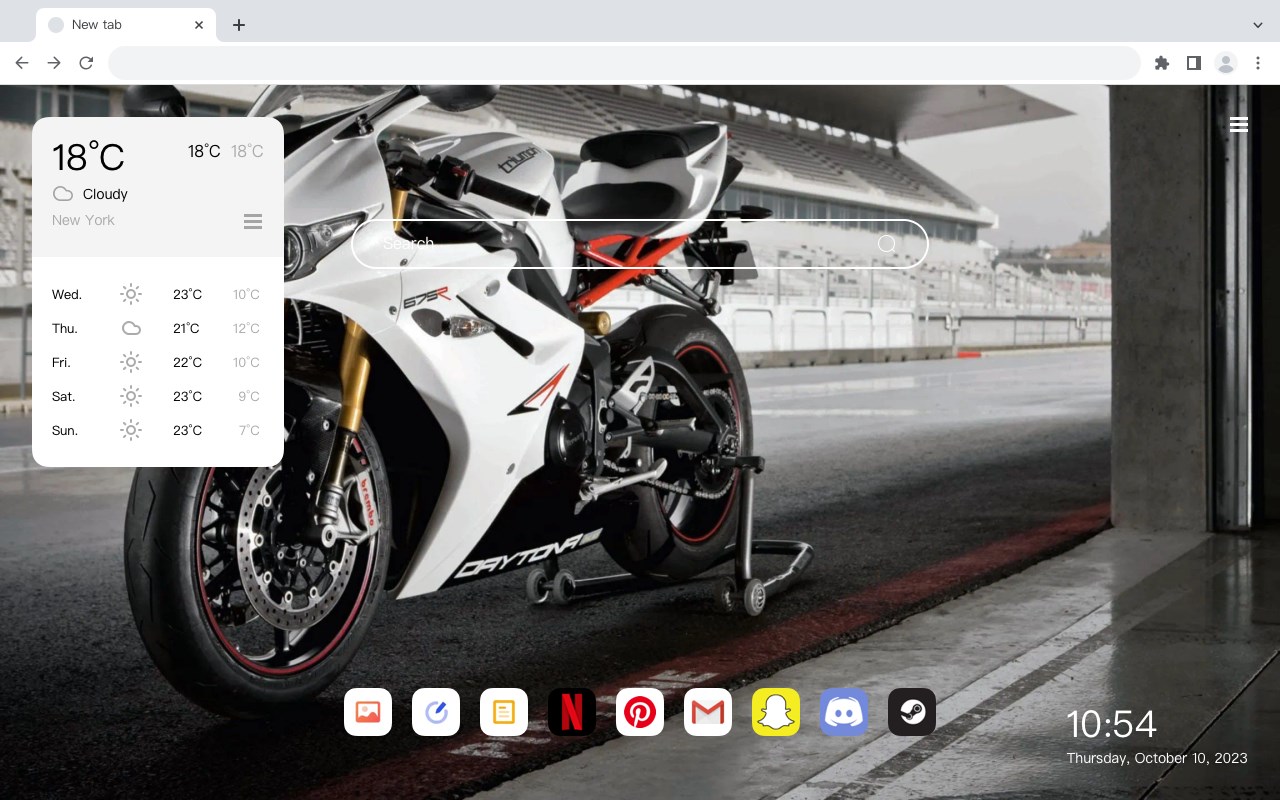Click Saturday's sunny weather icon

131,396
